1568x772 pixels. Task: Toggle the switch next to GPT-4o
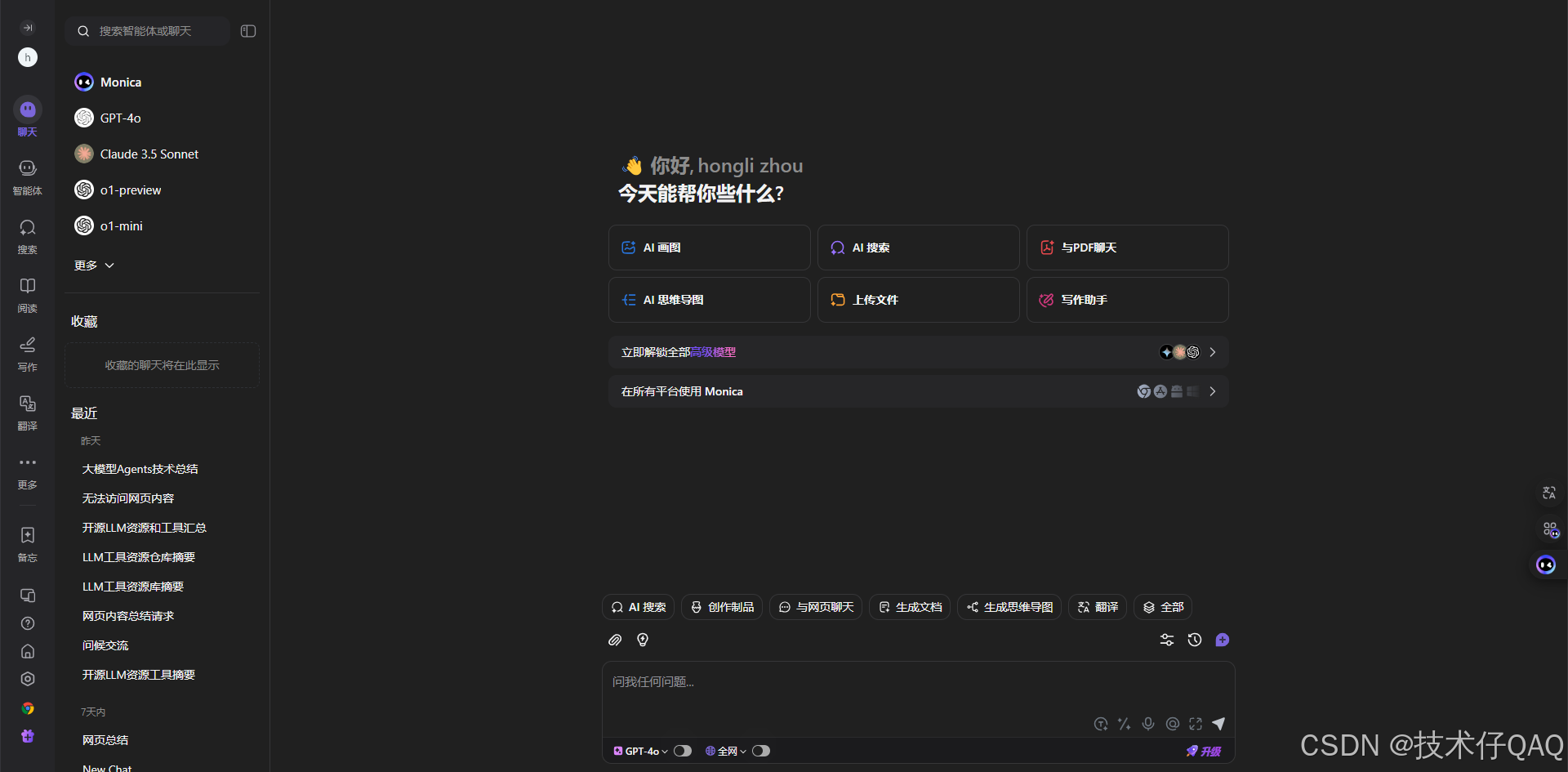683,751
